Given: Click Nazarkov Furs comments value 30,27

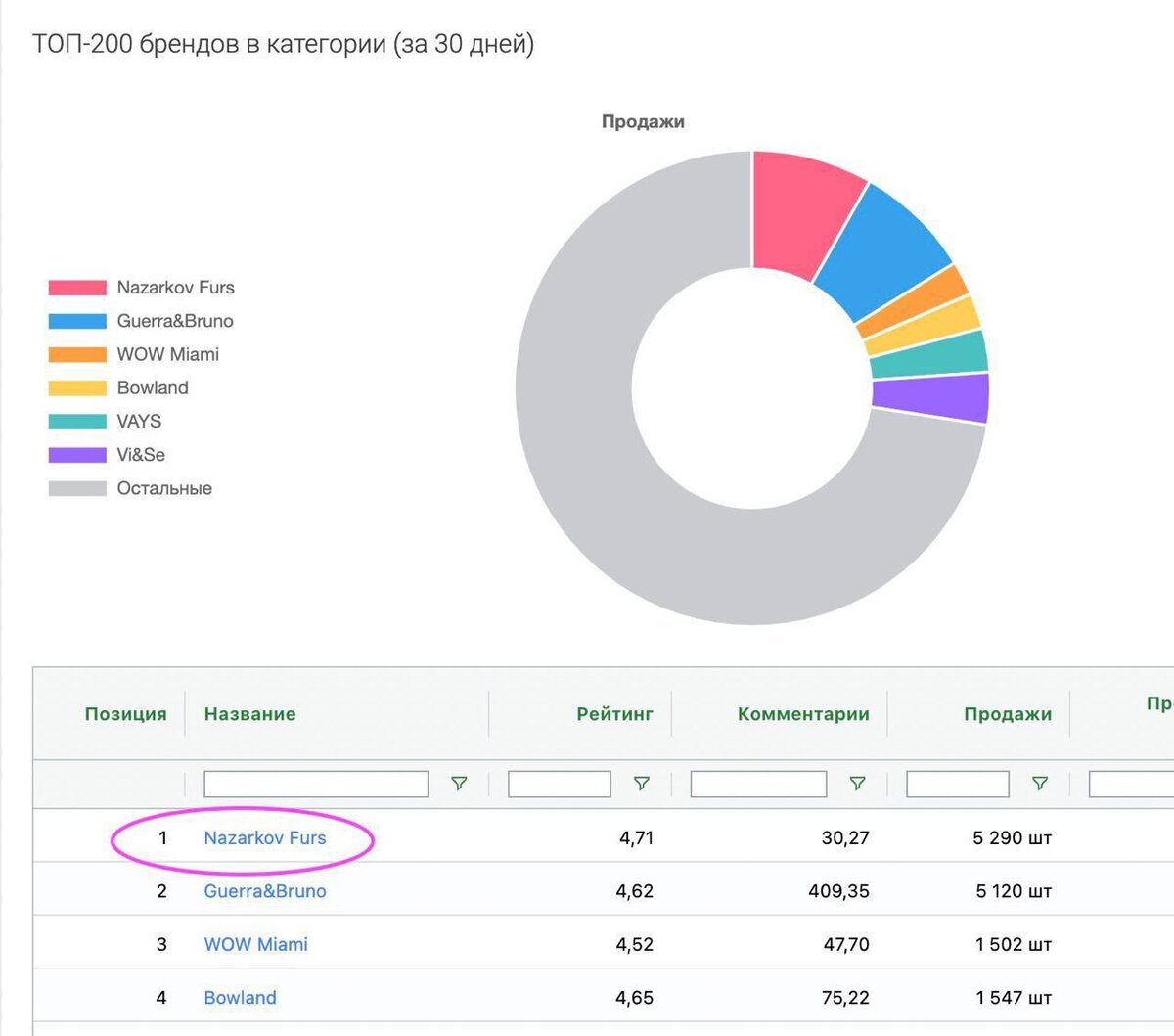Looking at the screenshot, I should pos(845,838).
